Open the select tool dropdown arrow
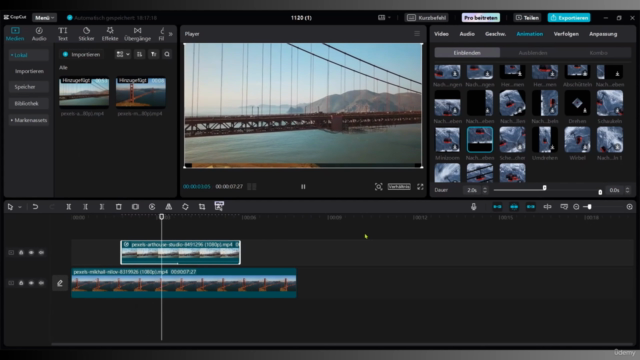The height and width of the screenshot is (360, 640). tap(20, 207)
